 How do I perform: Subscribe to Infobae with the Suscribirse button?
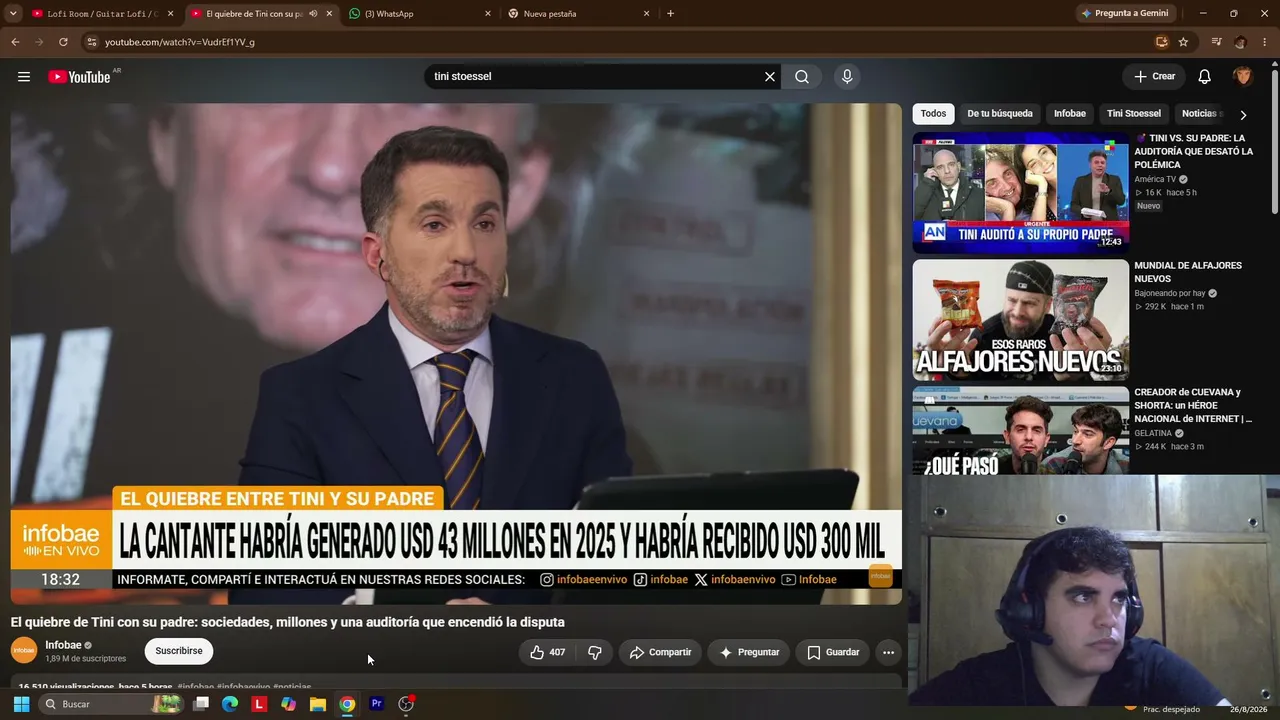click(x=179, y=651)
